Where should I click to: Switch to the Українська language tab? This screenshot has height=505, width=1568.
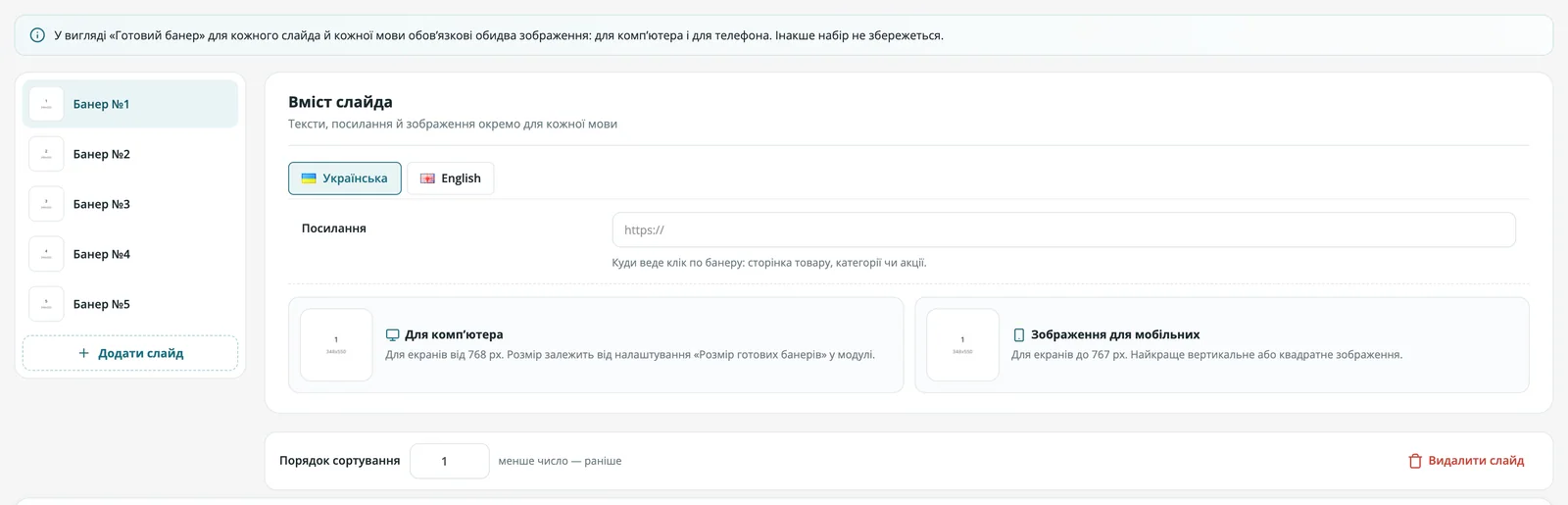point(345,178)
